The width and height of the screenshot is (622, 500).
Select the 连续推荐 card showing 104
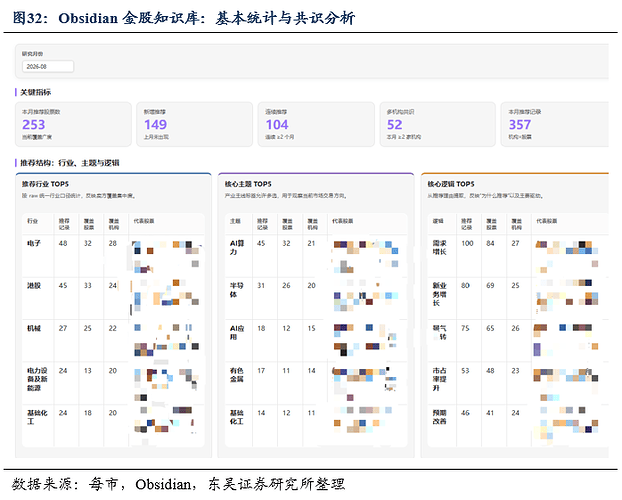[x=316, y=124]
